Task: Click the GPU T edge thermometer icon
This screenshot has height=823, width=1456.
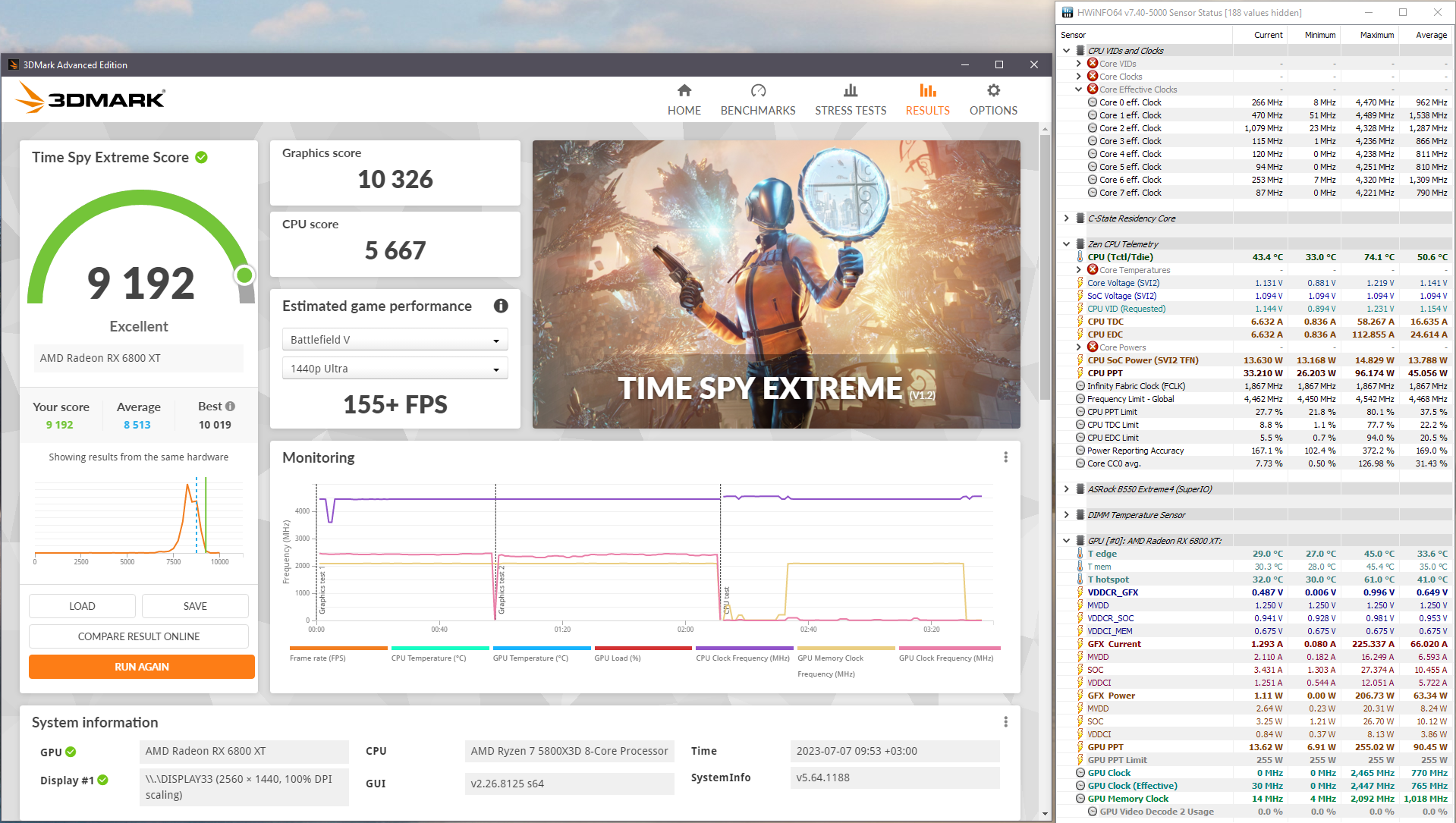Action: pyautogui.click(x=1080, y=554)
